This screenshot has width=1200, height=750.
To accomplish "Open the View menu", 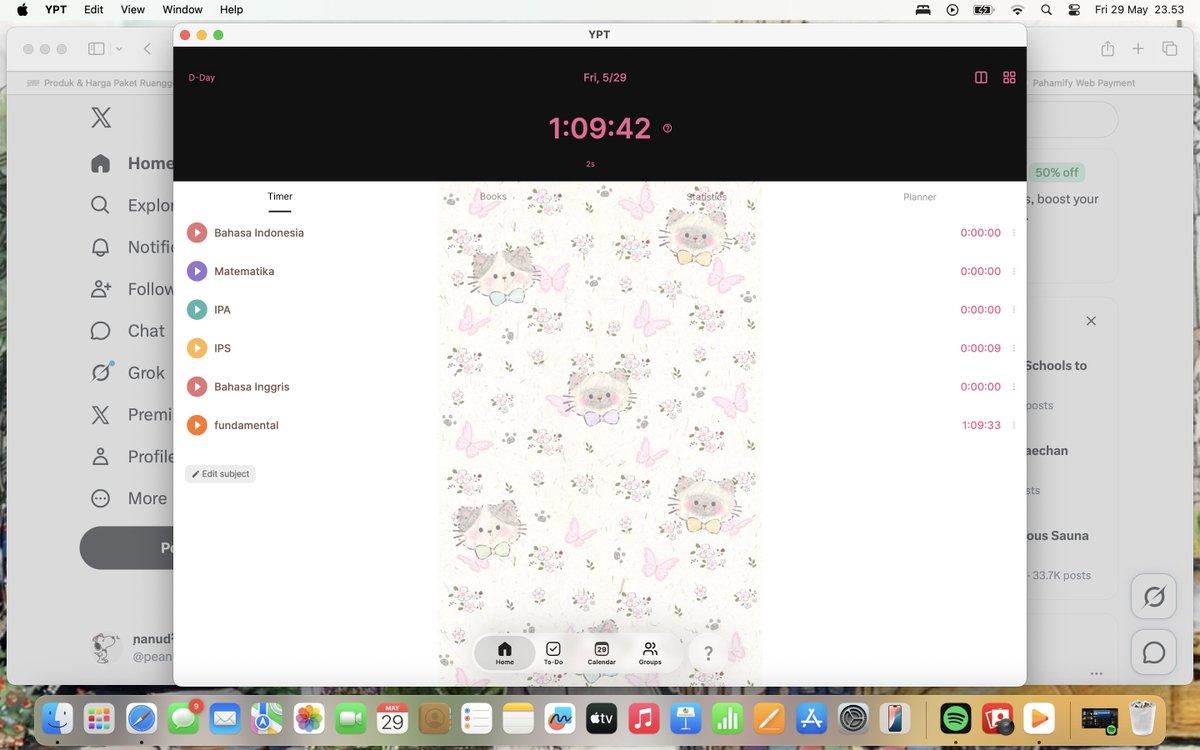I will coord(132,9).
